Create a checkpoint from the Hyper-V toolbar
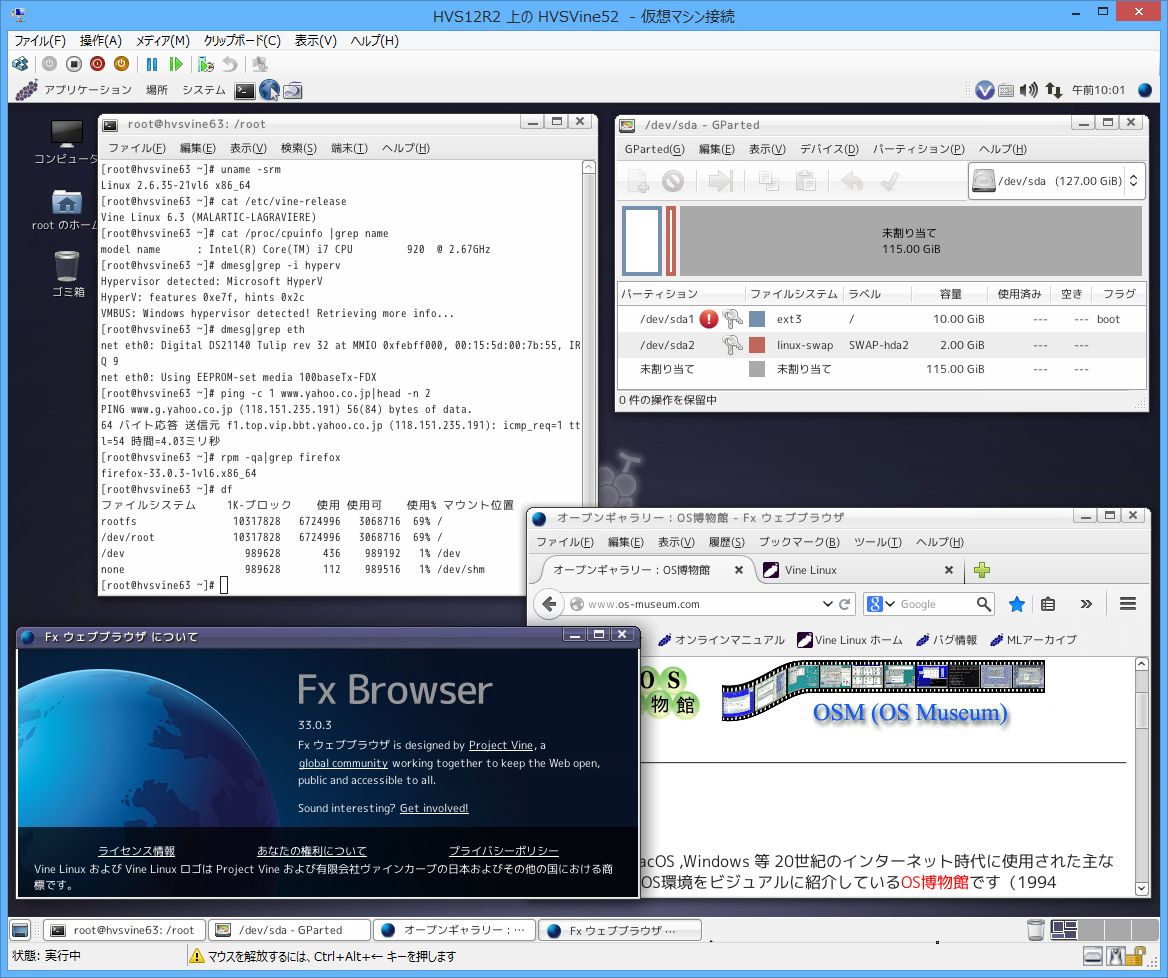This screenshot has width=1168, height=978. (x=206, y=65)
